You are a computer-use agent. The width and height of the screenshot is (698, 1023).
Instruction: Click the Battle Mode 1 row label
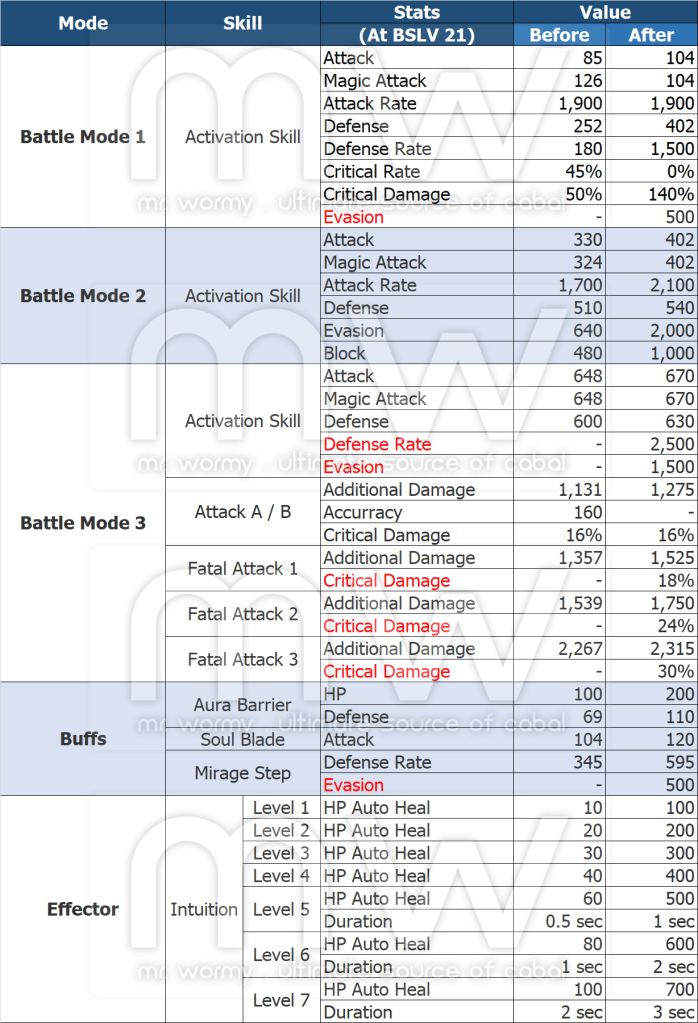(83, 137)
